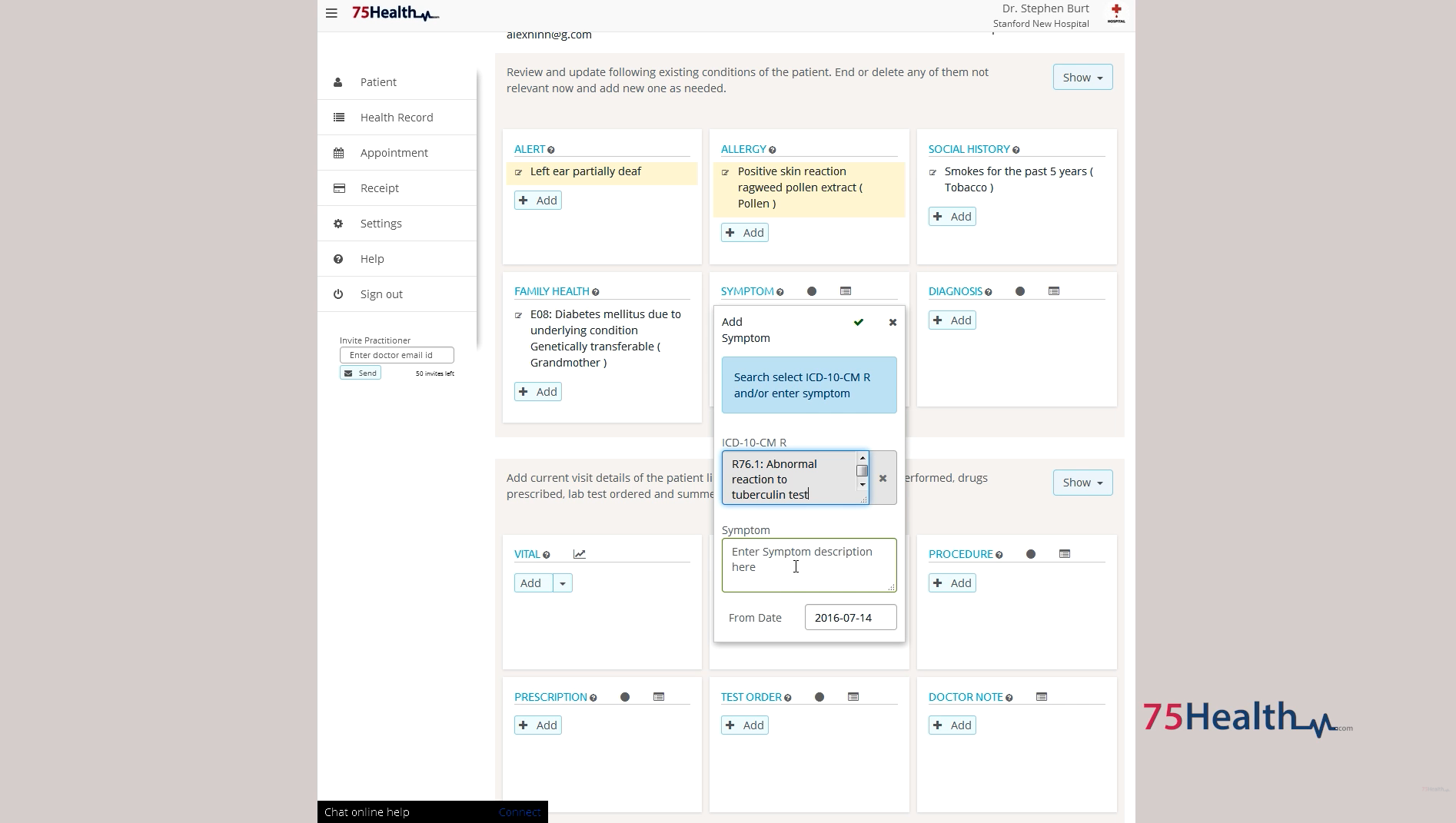
Task: Click the help icon next to ALLERGY
Action: (771, 150)
